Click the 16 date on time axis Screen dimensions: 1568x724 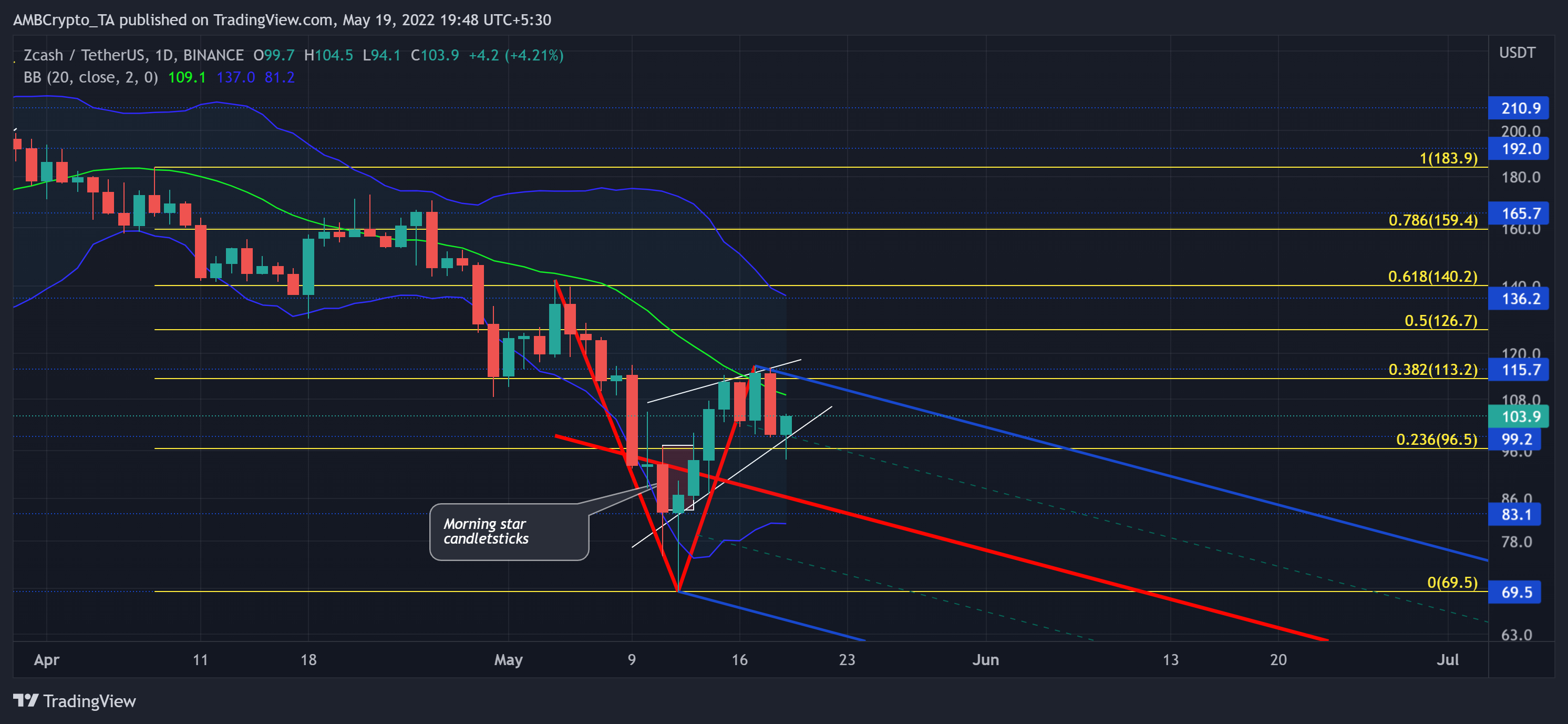[739, 659]
